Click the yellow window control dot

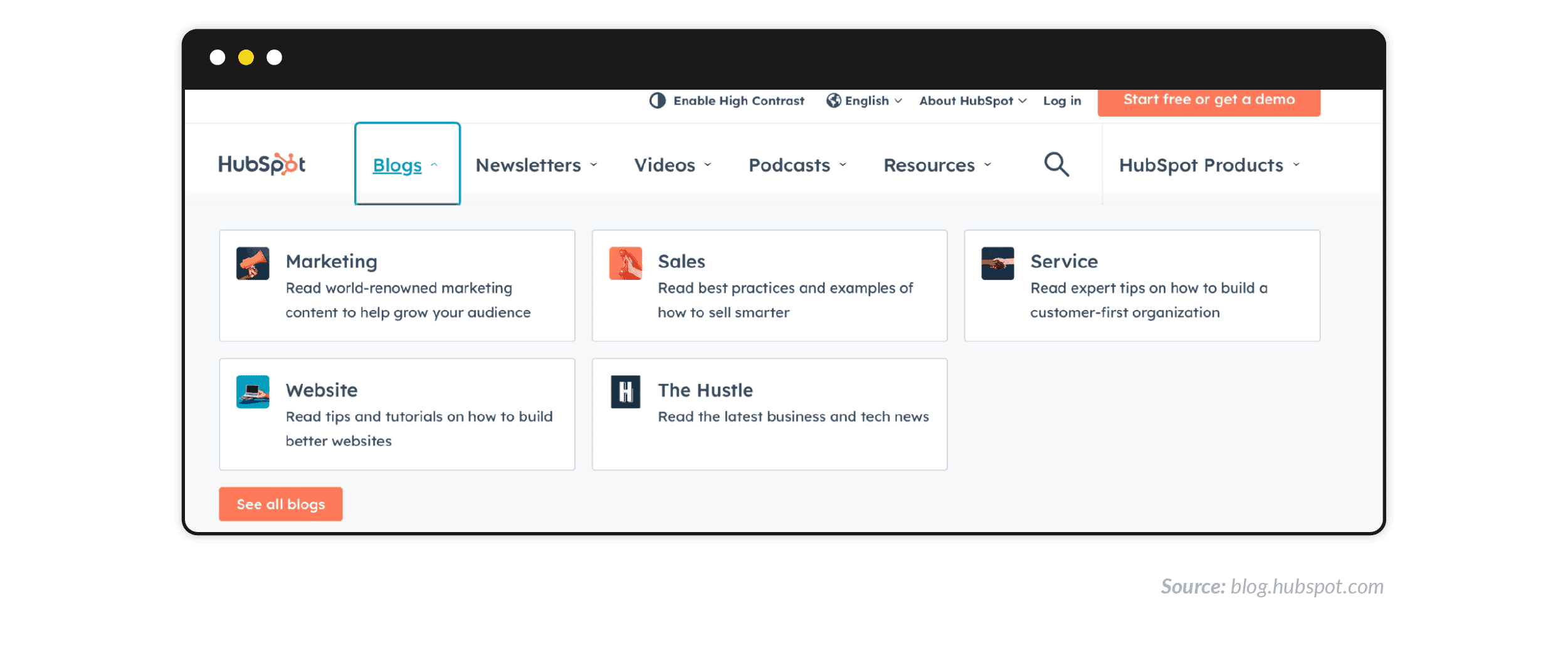pyautogui.click(x=246, y=58)
